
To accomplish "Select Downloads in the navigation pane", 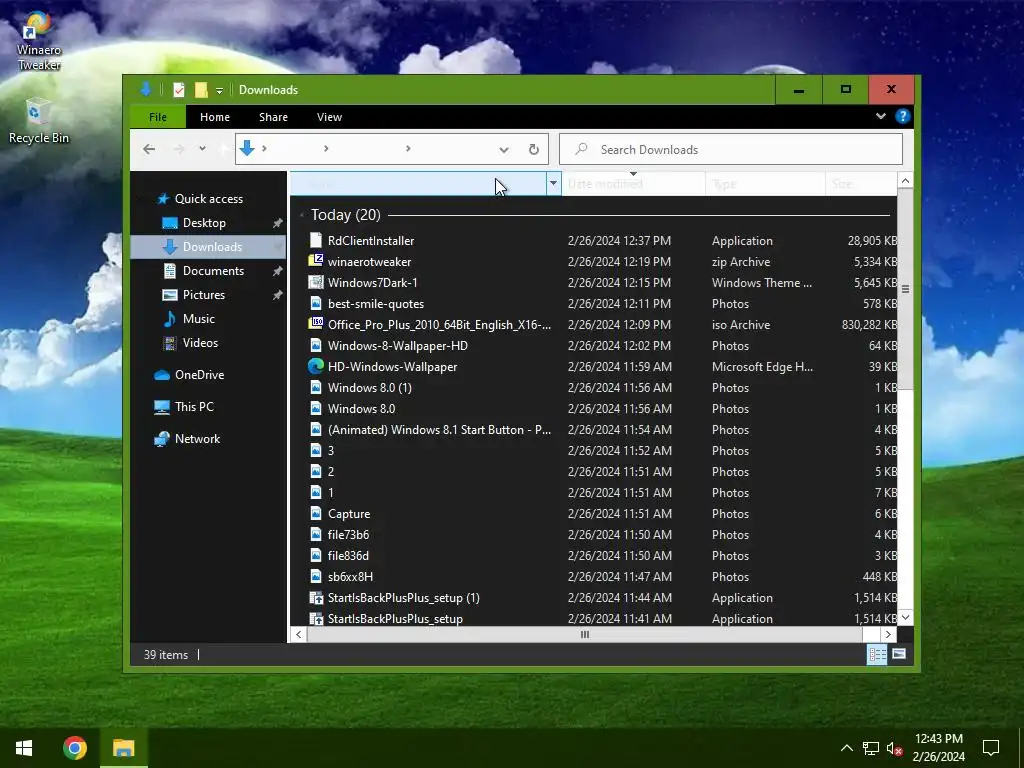I will 208,247.
